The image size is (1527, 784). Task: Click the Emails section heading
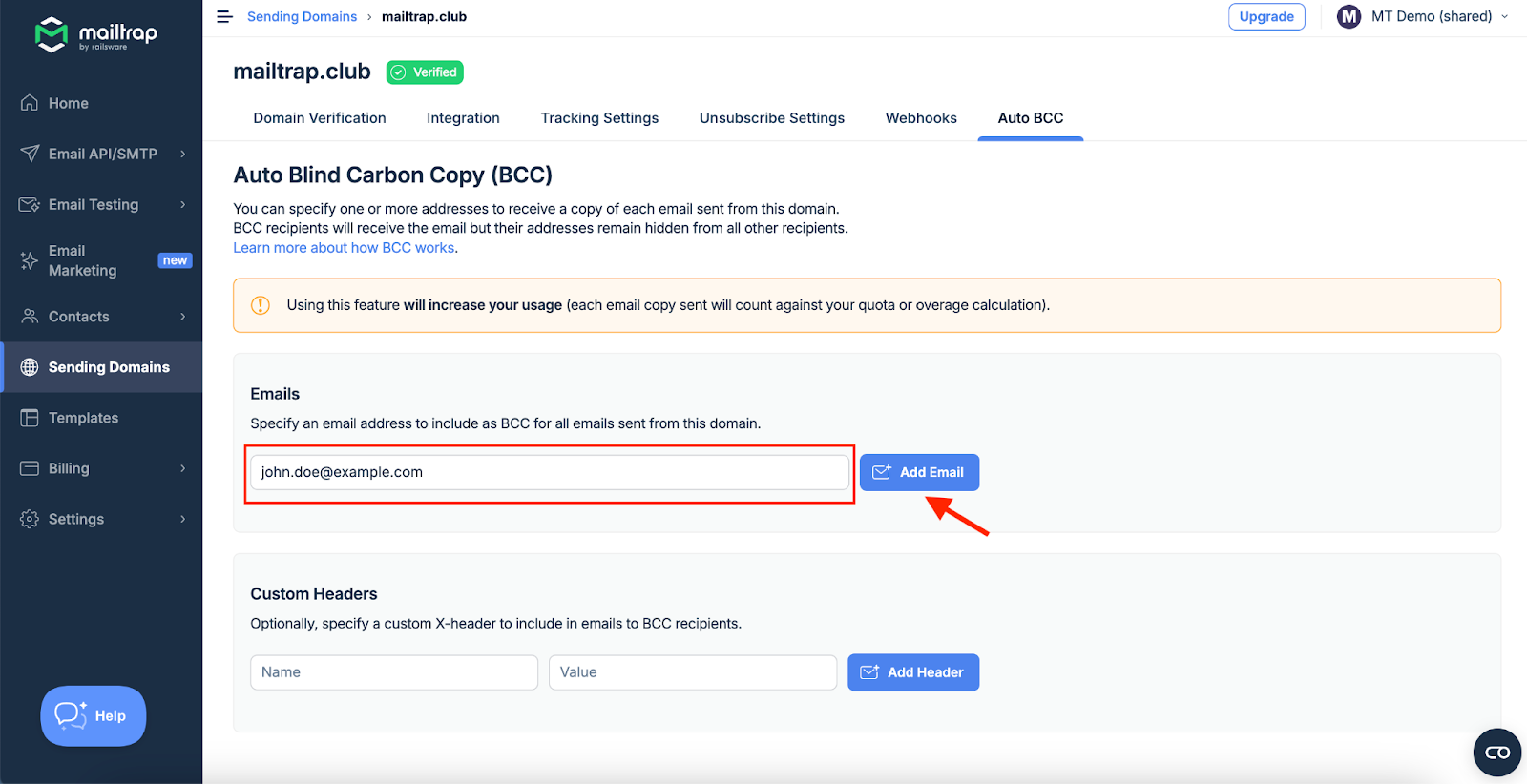click(275, 394)
